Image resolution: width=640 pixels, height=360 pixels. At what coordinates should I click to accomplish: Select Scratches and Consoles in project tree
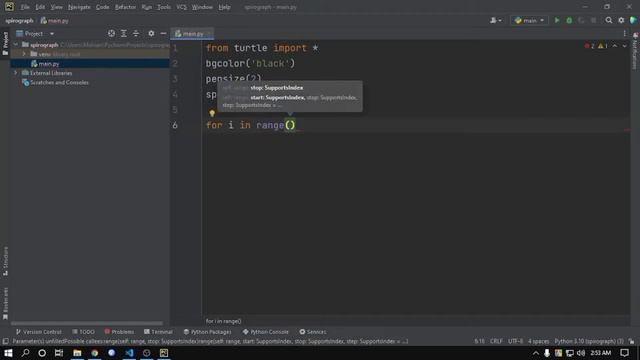click(x=59, y=82)
